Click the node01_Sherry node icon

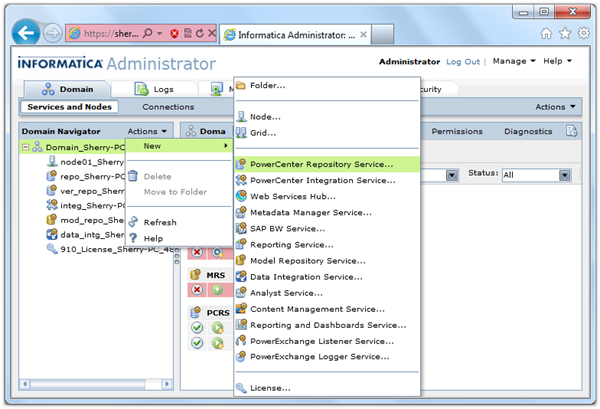(52, 161)
